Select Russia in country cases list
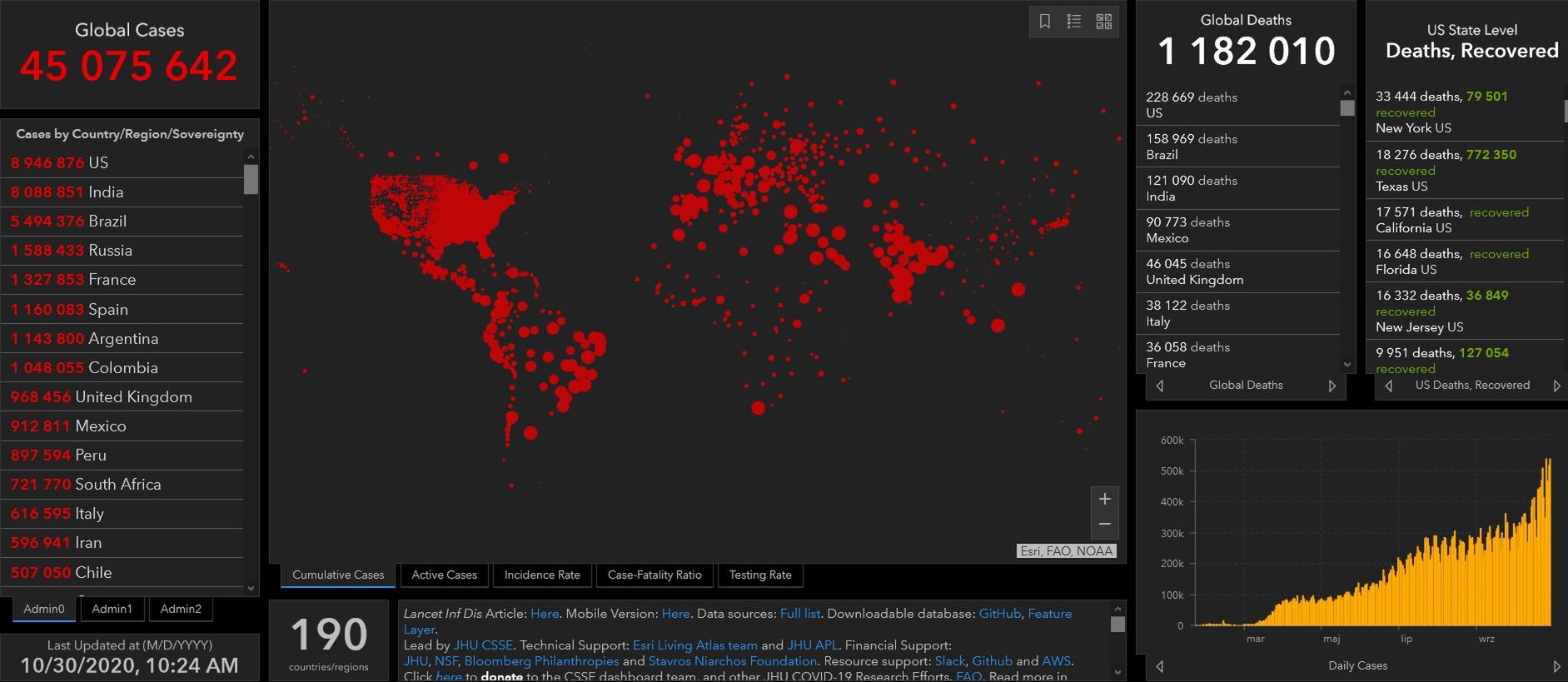This screenshot has width=1568, height=682. tap(122, 251)
